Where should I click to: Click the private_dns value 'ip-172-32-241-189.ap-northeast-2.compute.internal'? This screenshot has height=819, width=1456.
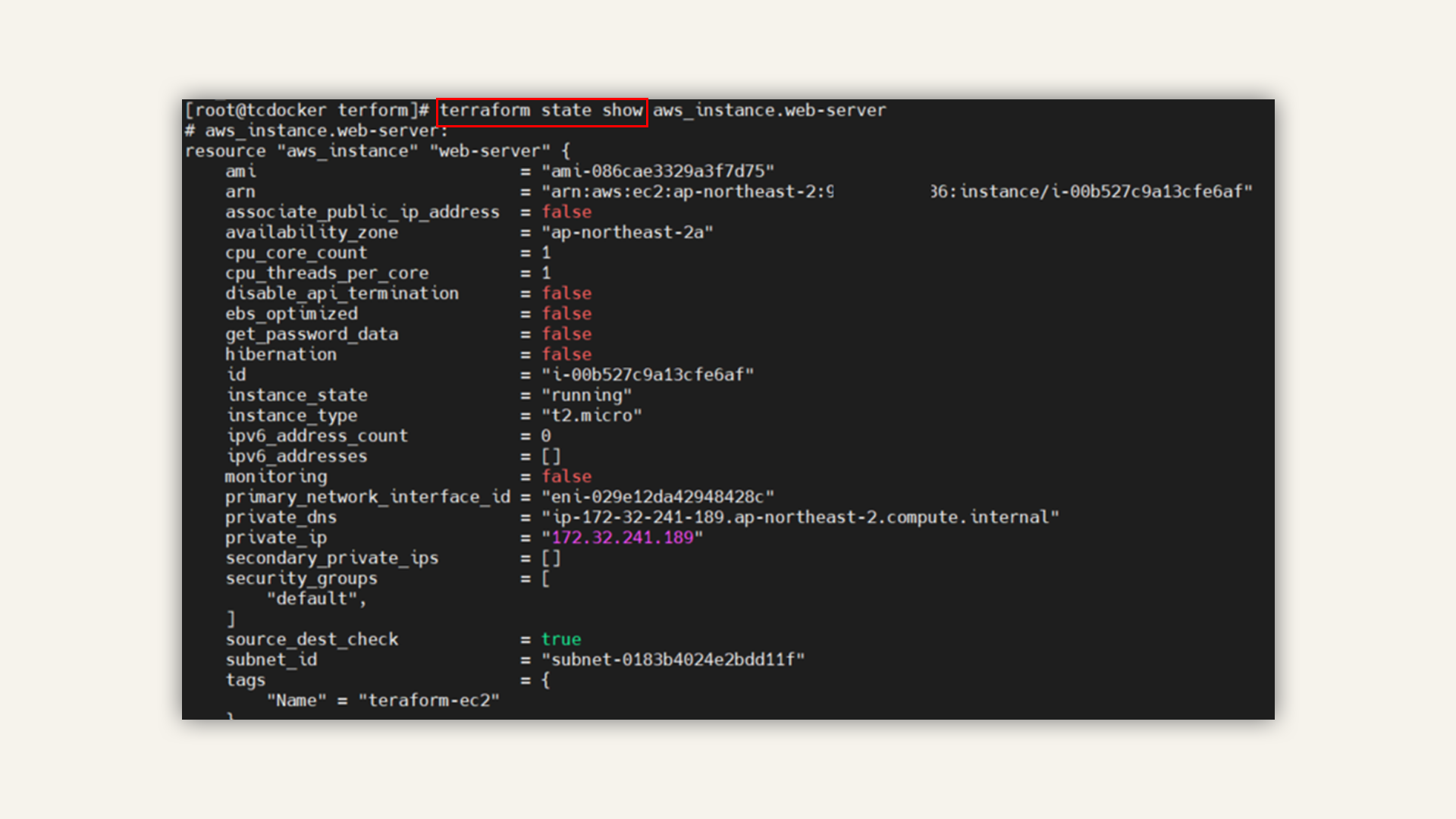(800, 517)
